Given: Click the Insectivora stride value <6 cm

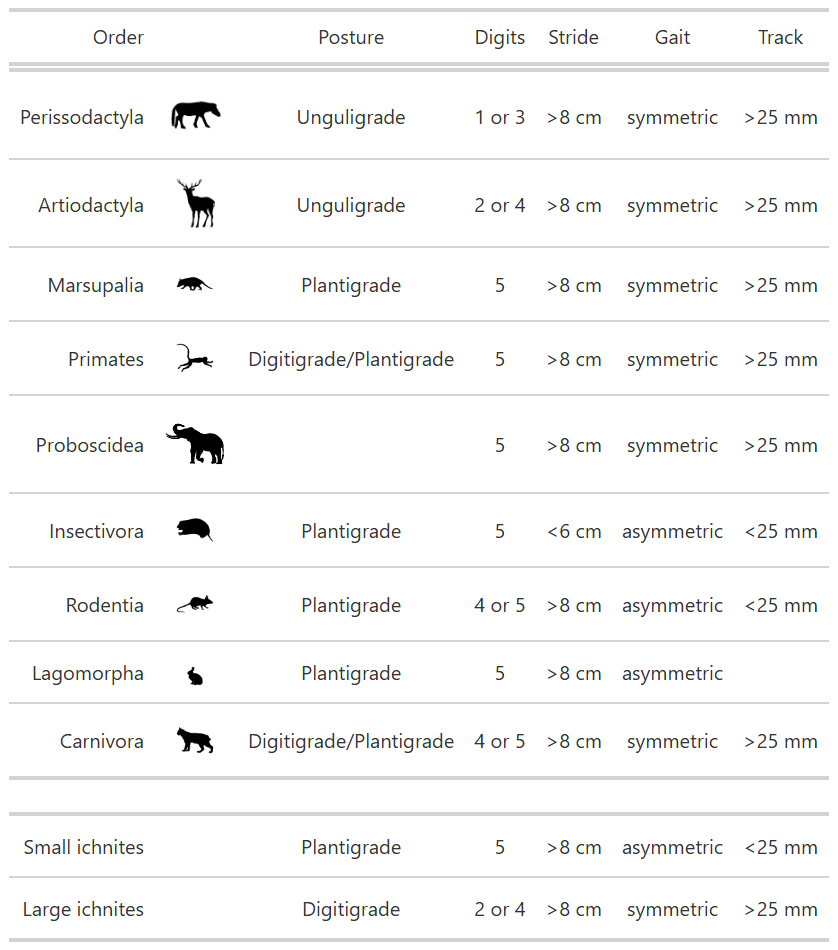Looking at the screenshot, I should [x=574, y=532].
